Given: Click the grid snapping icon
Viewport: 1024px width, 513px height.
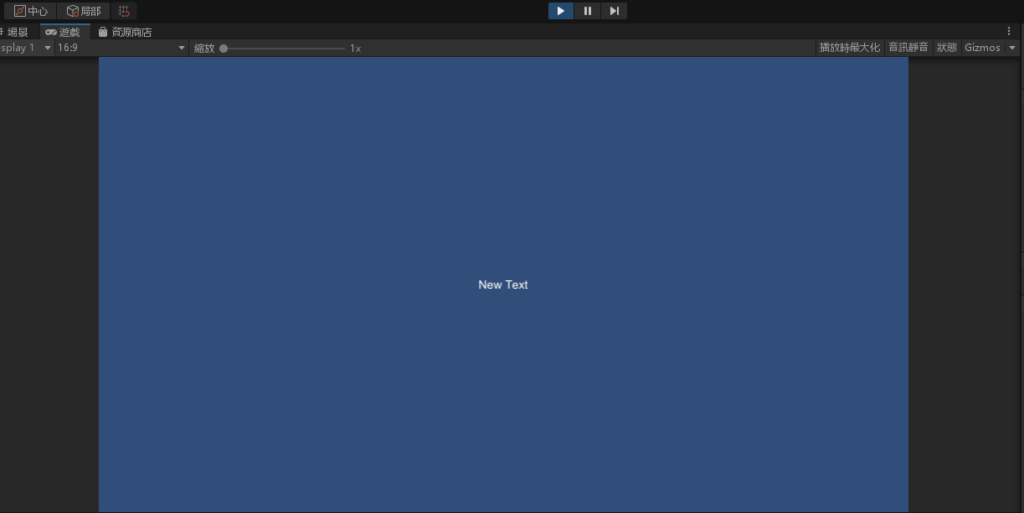Looking at the screenshot, I should (124, 11).
